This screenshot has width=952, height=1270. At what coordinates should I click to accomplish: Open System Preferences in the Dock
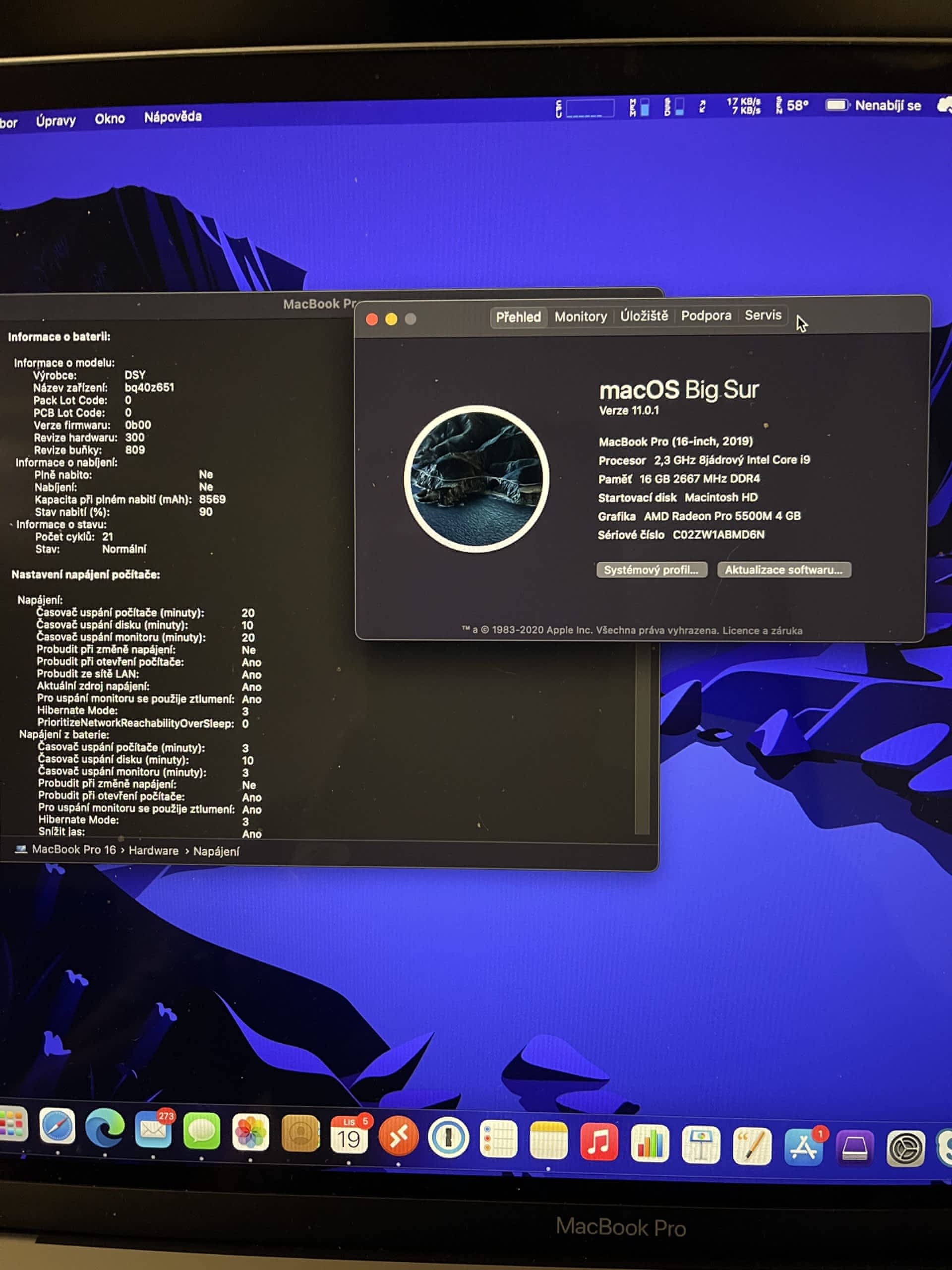(905, 1149)
